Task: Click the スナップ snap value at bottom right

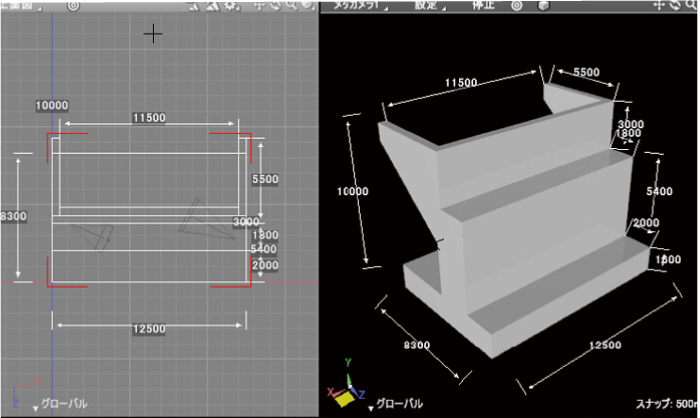Action: [x=664, y=404]
